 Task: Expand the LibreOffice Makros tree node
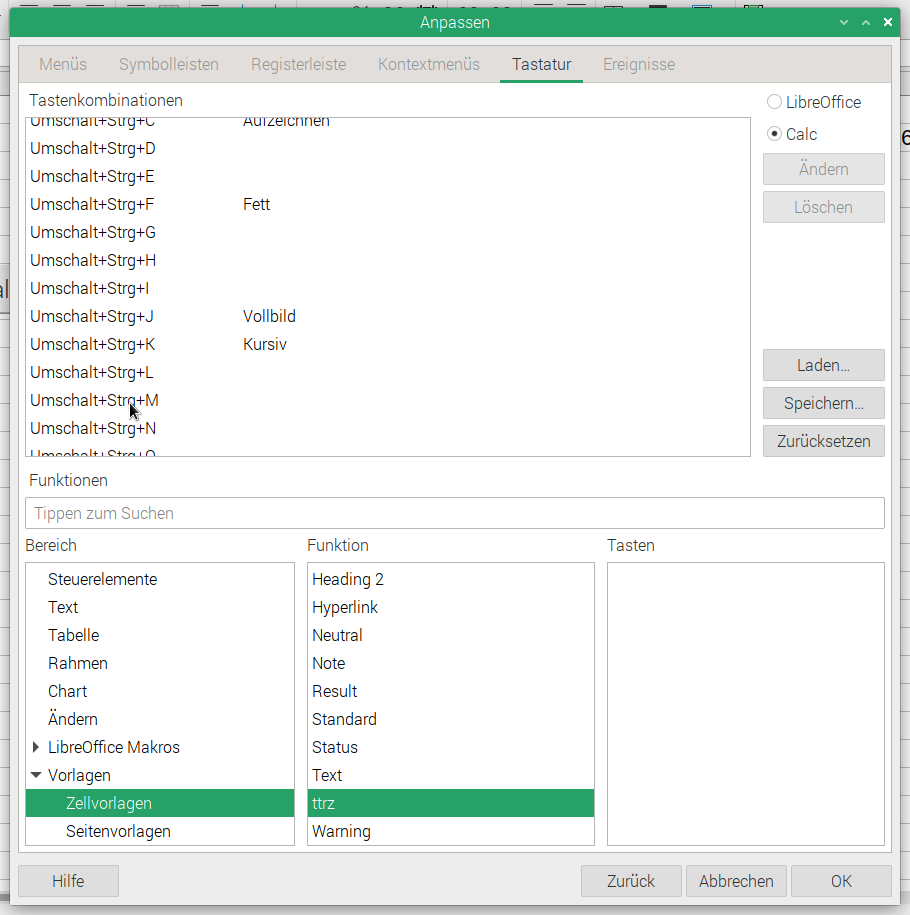[x=37, y=747]
